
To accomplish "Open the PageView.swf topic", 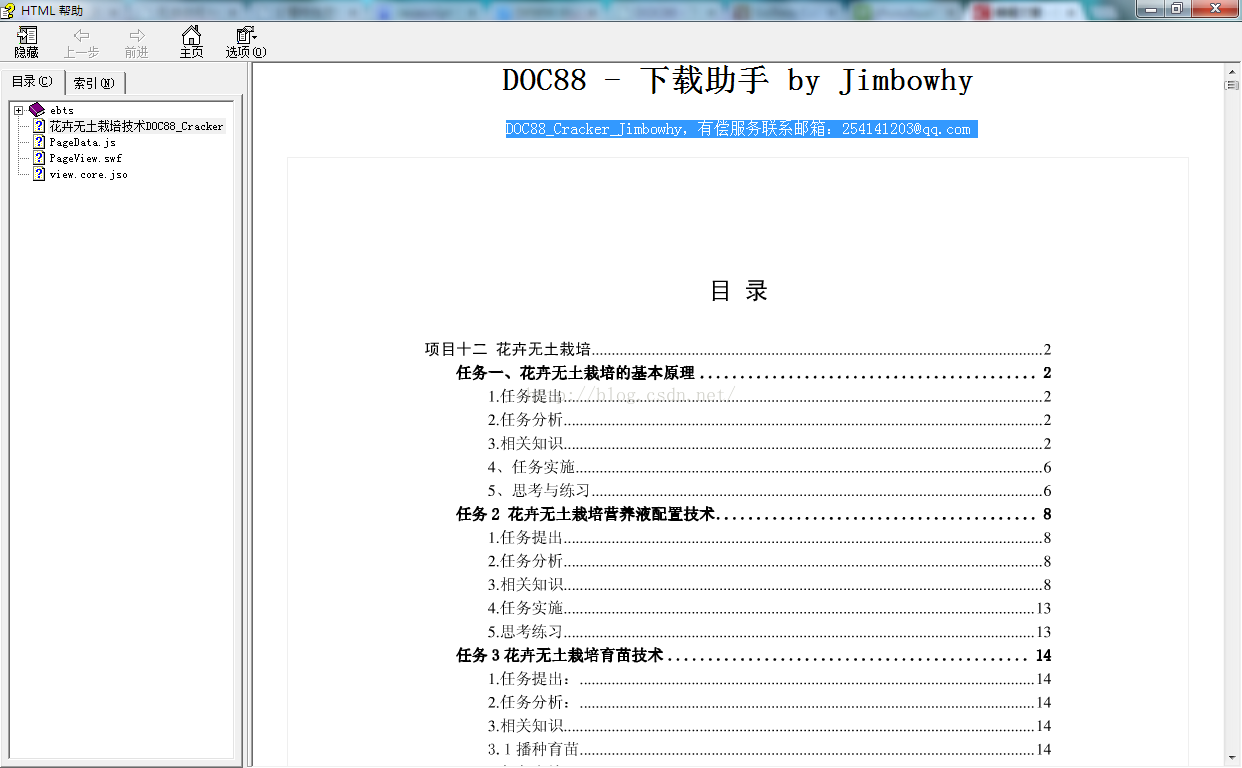I will pyautogui.click(x=85, y=158).
